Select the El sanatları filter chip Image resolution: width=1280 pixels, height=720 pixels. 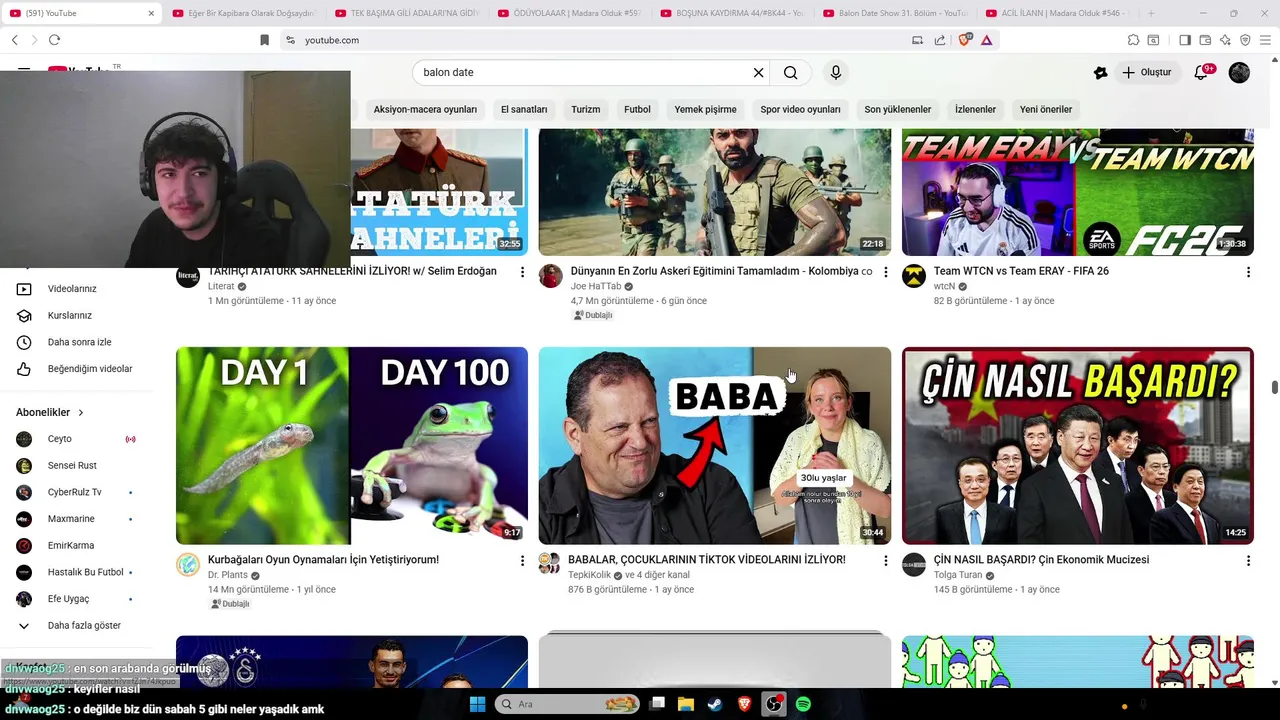point(524,109)
